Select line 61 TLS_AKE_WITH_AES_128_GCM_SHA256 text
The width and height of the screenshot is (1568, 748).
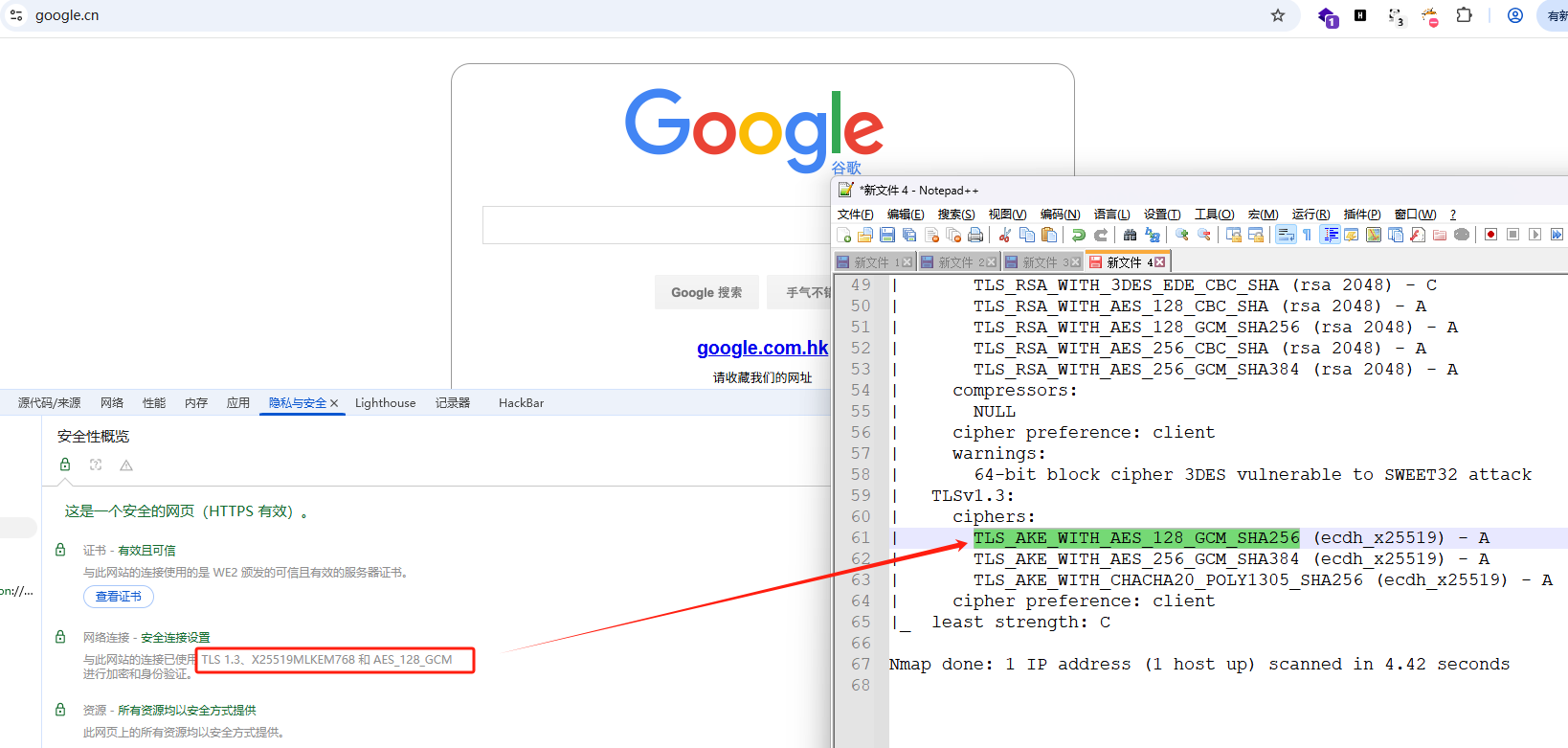(x=1136, y=538)
